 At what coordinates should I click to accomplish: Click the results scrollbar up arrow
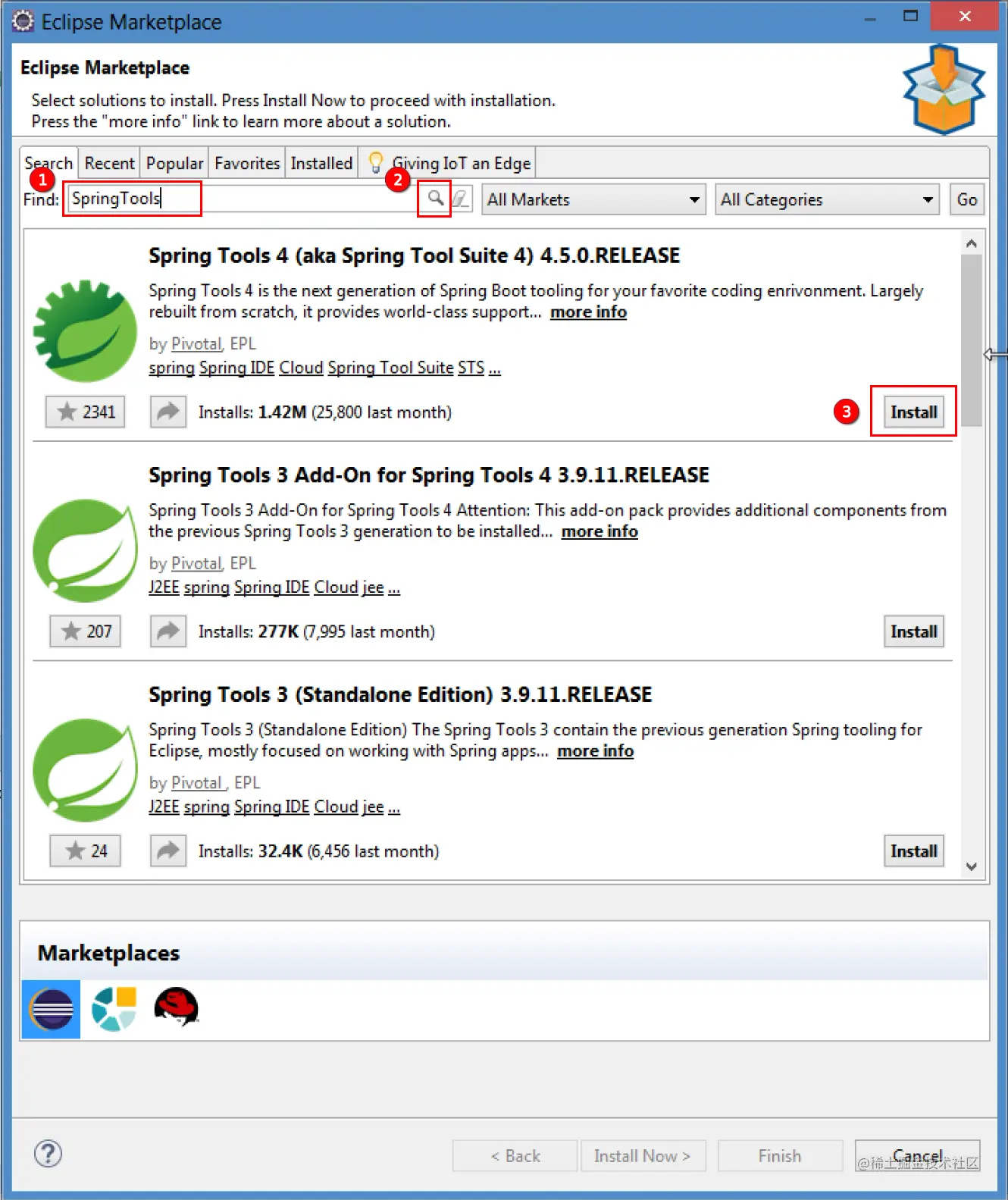coord(971,243)
